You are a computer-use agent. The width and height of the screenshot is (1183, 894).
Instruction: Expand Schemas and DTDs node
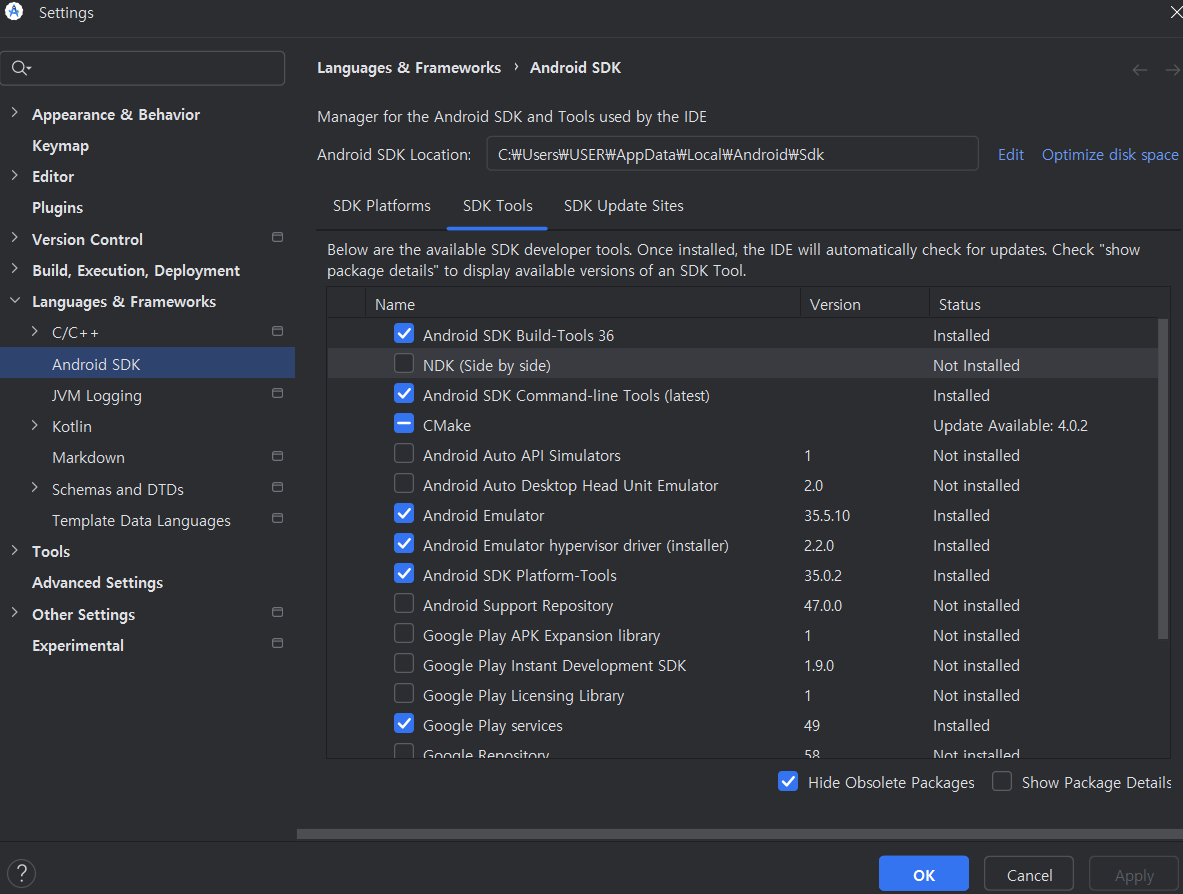click(x=35, y=487)
